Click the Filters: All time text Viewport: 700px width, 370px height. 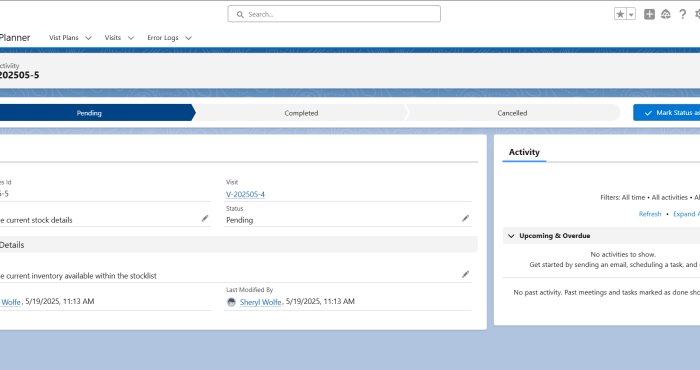[622, 197]
